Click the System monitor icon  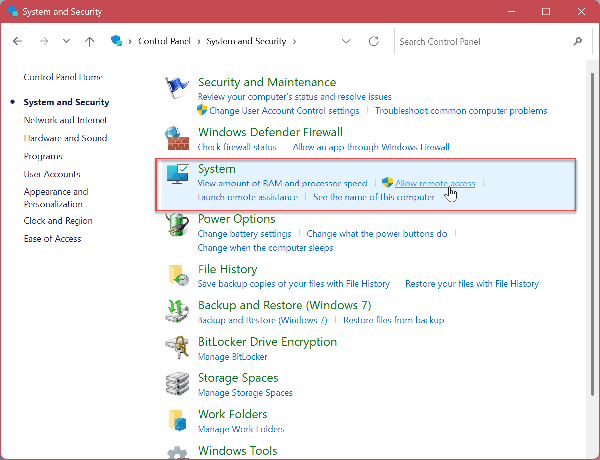(x=177, y=178)
